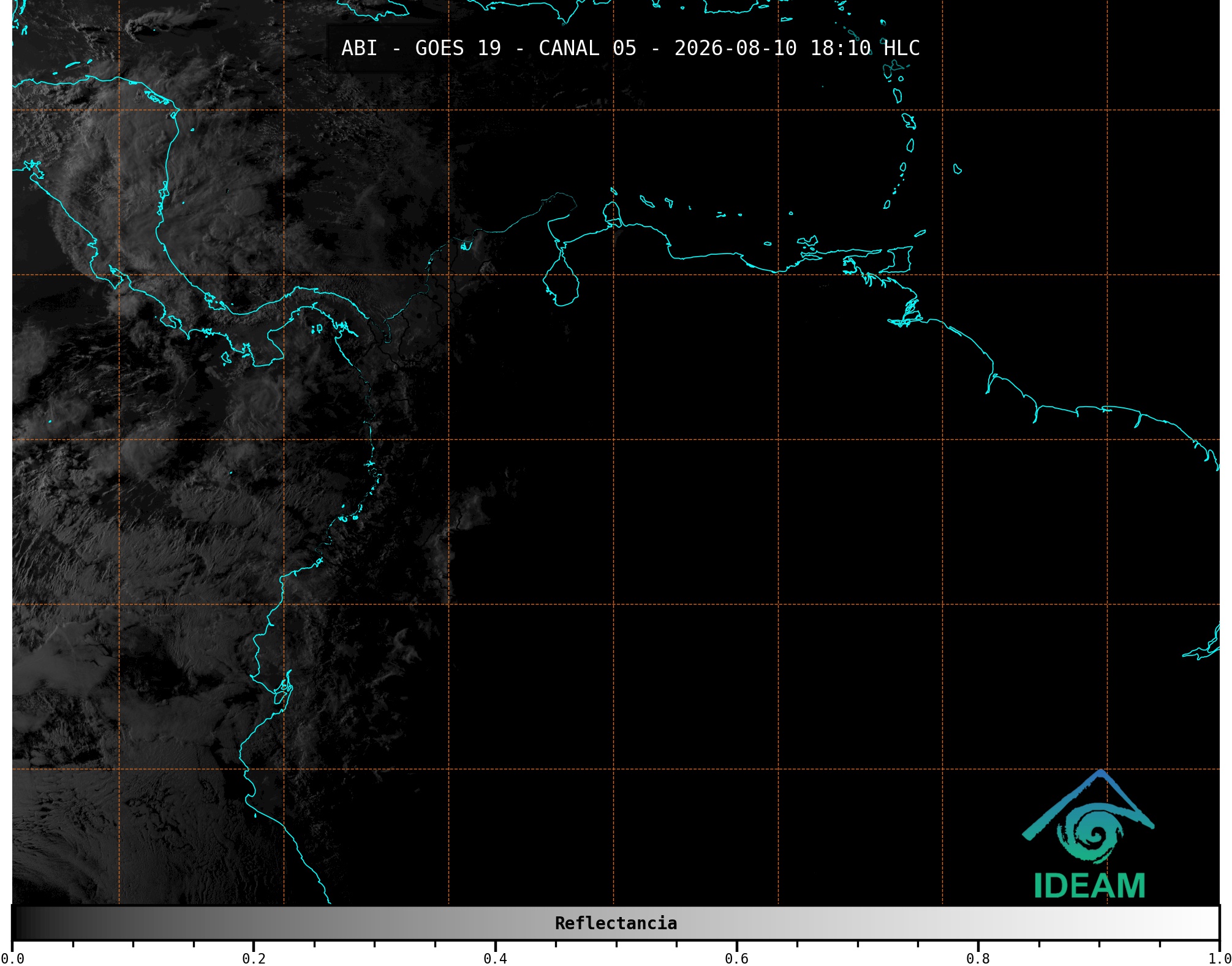
Task: Click the 0.2 colorbar tick label
Action: pos(254,959)
